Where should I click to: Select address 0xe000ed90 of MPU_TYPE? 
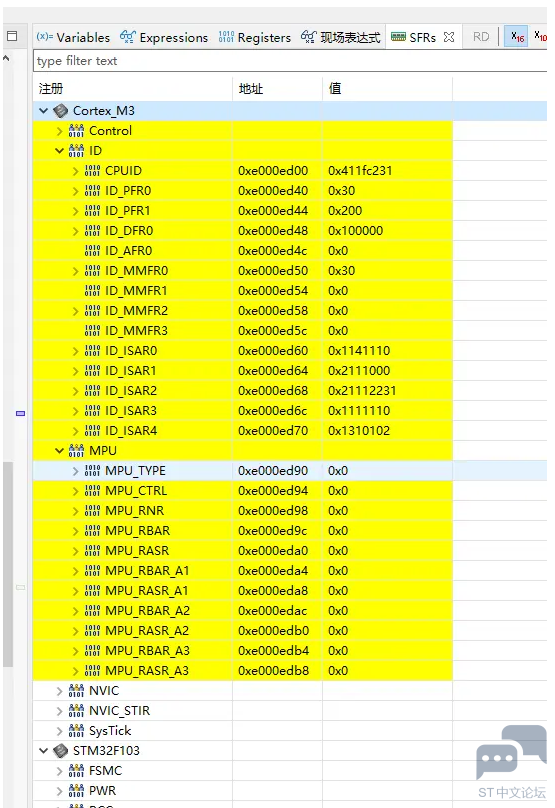273,471
